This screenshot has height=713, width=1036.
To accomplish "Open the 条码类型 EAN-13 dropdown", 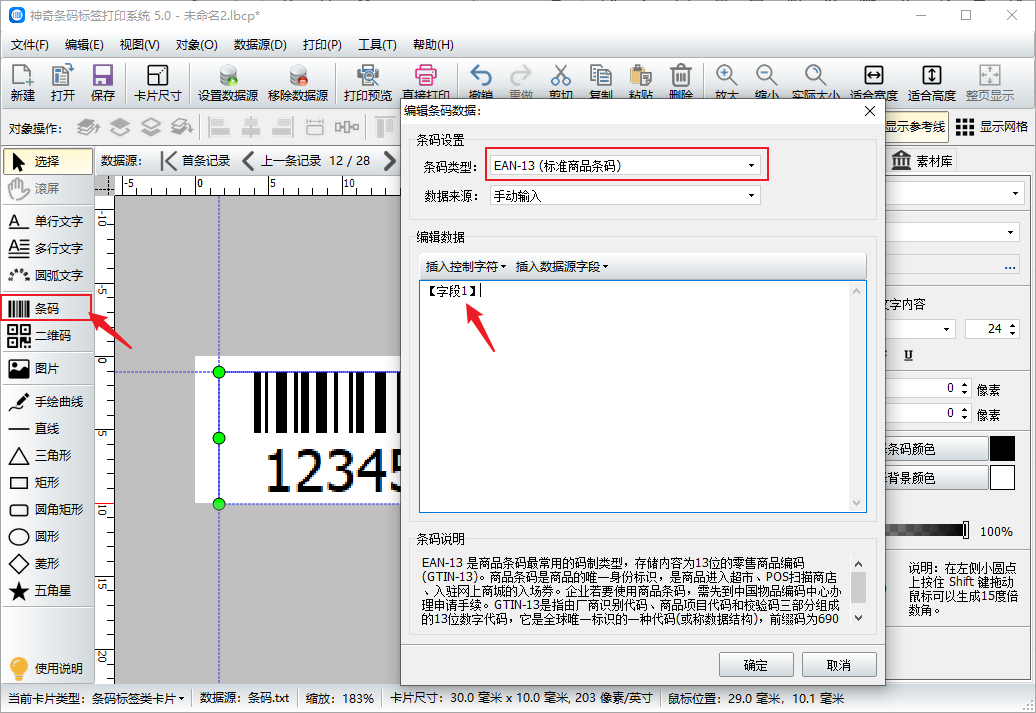I will [627, 166].
